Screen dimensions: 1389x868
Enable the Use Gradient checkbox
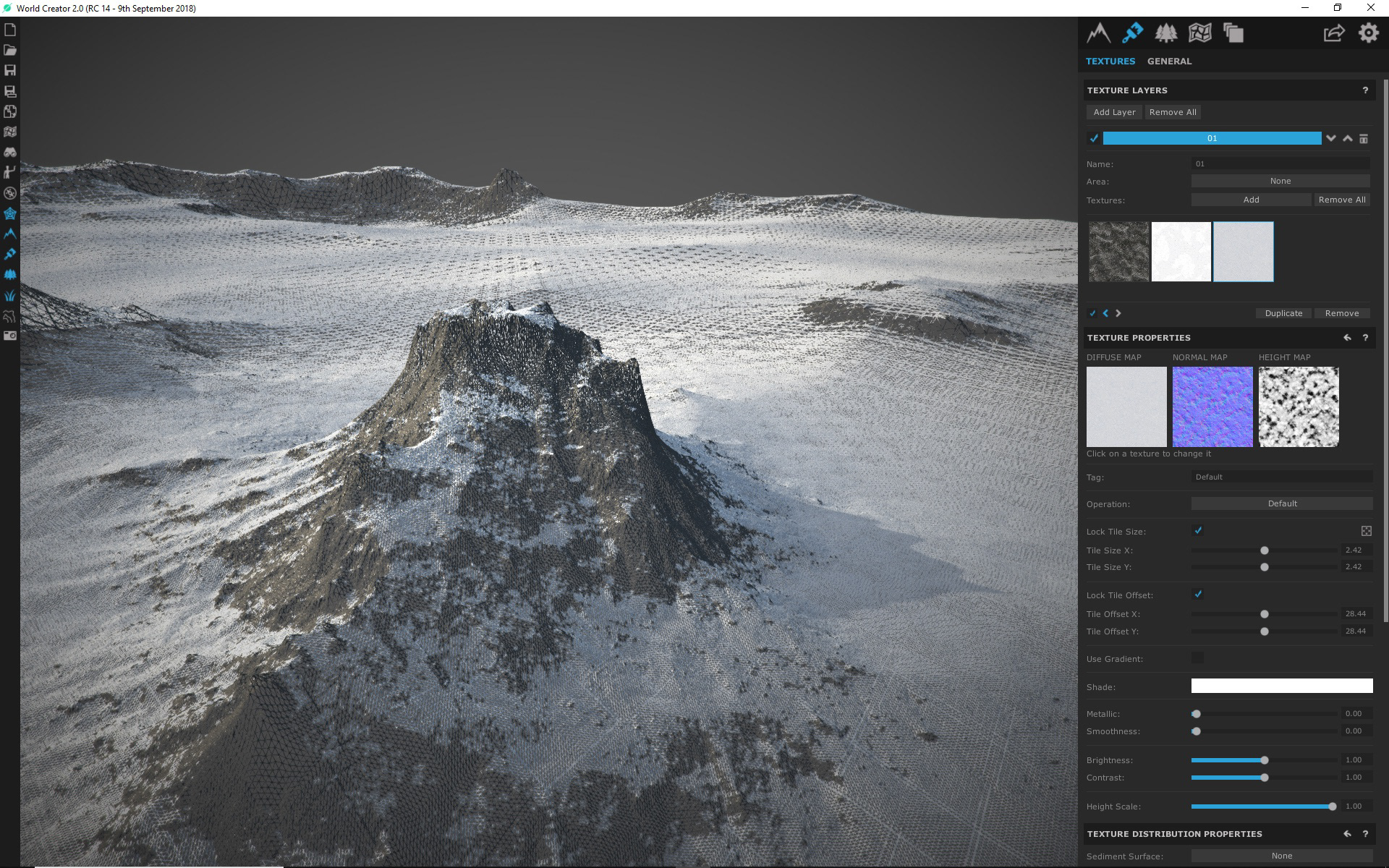coord(1198,658)
